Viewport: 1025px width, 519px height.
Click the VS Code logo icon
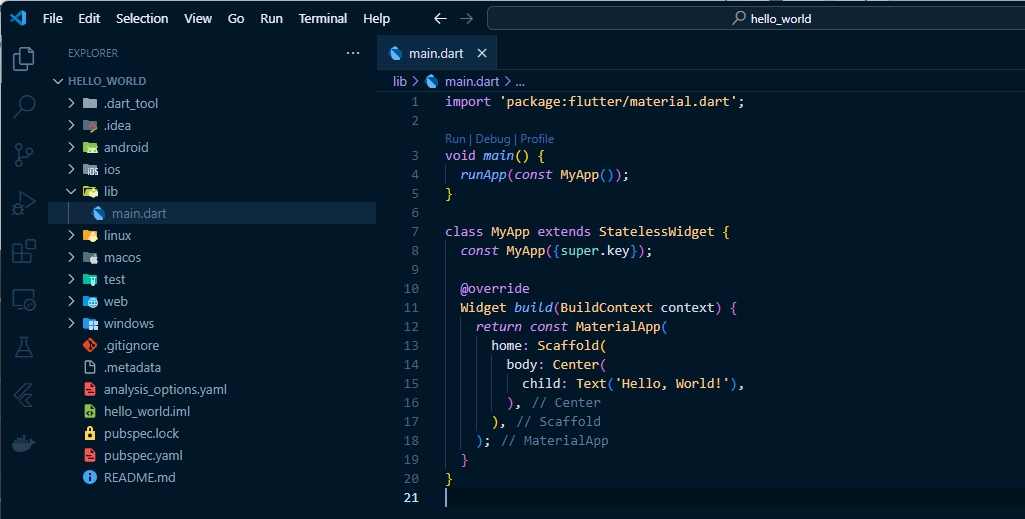(x=18, y=18)
